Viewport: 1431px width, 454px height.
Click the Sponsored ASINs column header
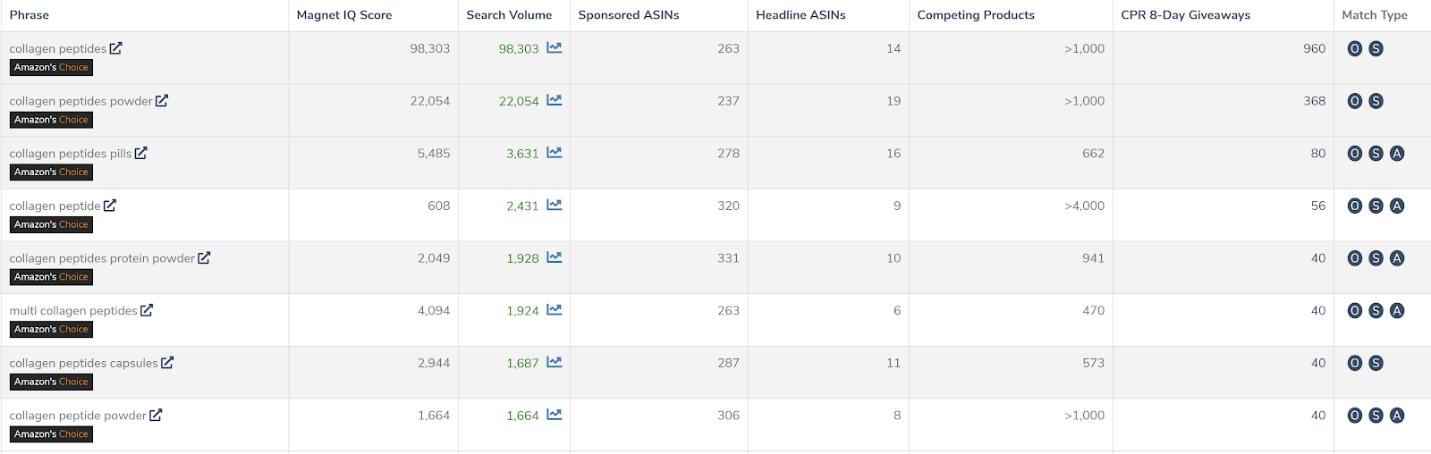(628, 15)
